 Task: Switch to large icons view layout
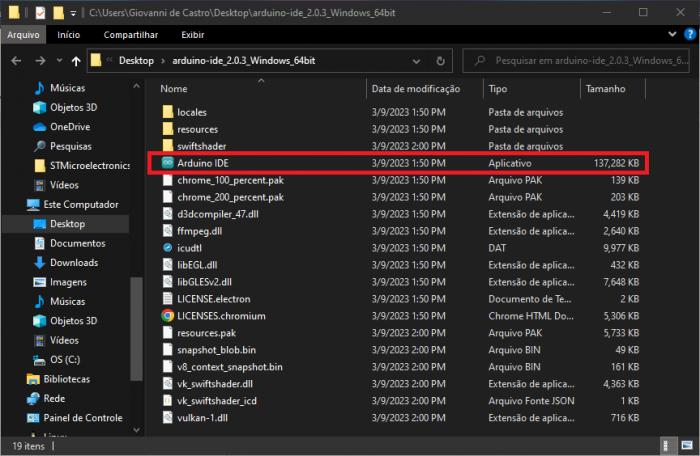click(x=687, y=445)
